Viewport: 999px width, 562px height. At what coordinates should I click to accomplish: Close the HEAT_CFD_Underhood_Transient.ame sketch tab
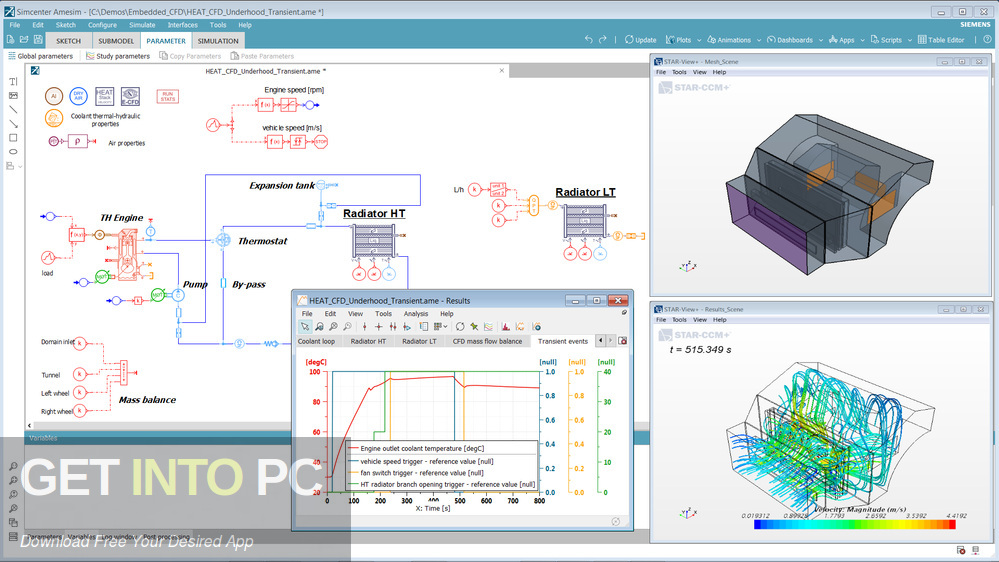(501, 71)
